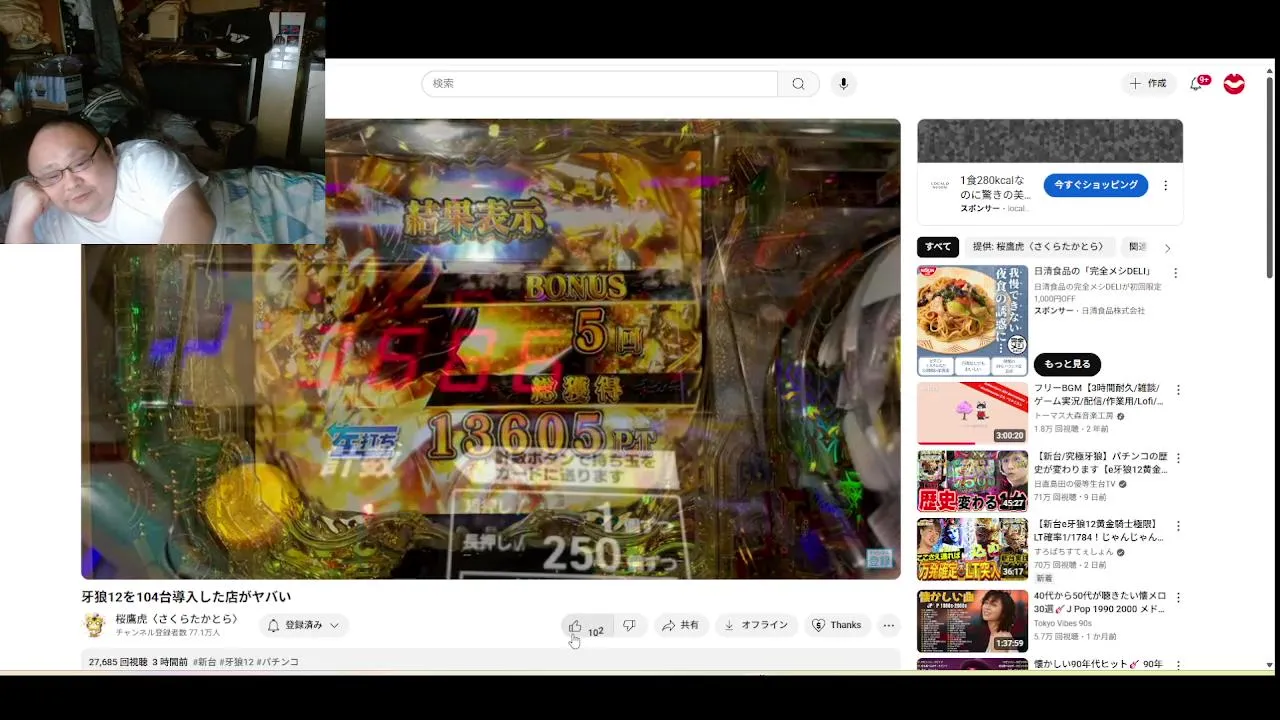This screenshot has width=1280, height=720.
Task: Open video title フリーBGM【3時間耐久/雑談/
Action: tap(1098, 394)
